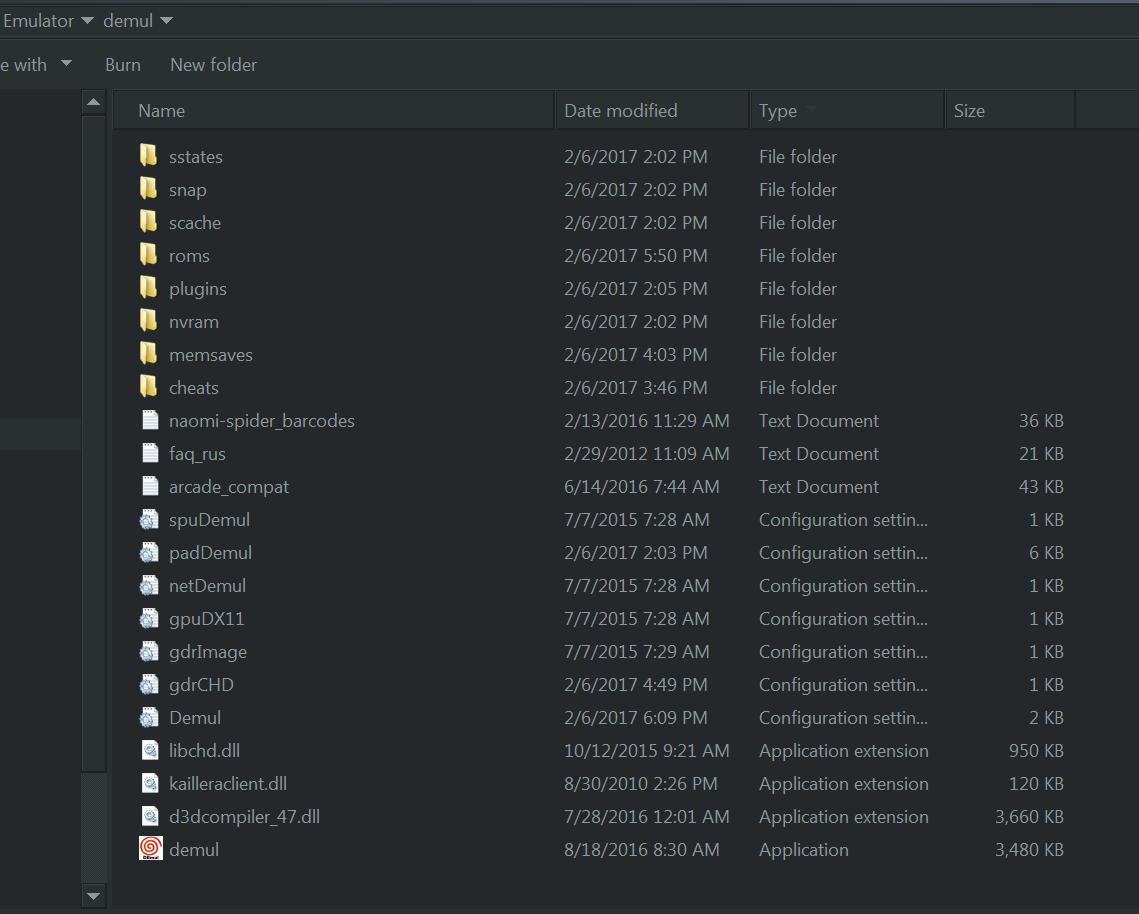This screenshot has height=914, width=1139.
Task: Click the nvram folder icon
Action: 148,321
